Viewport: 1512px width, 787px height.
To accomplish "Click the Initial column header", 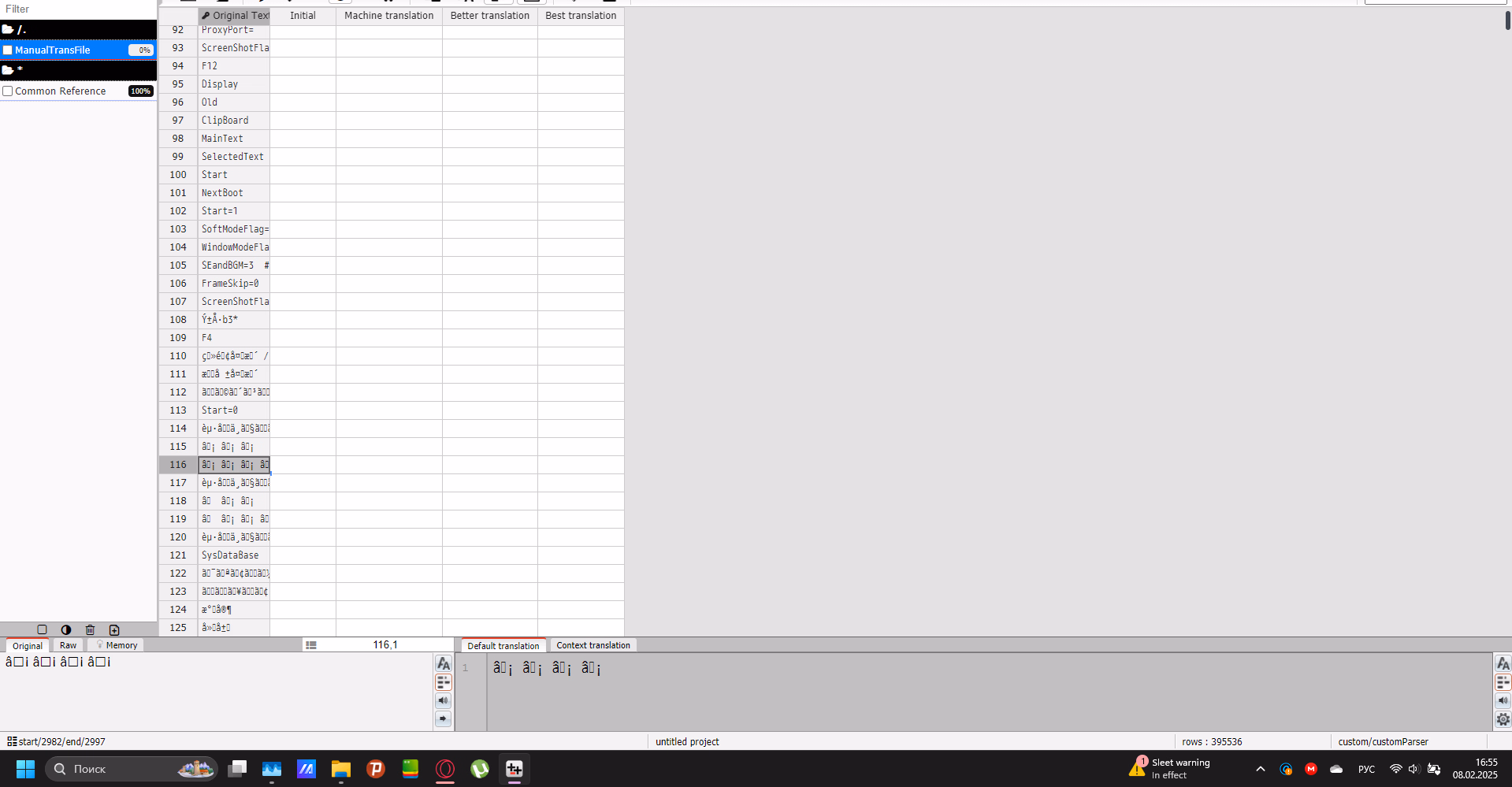I will (x=303, y=16).
